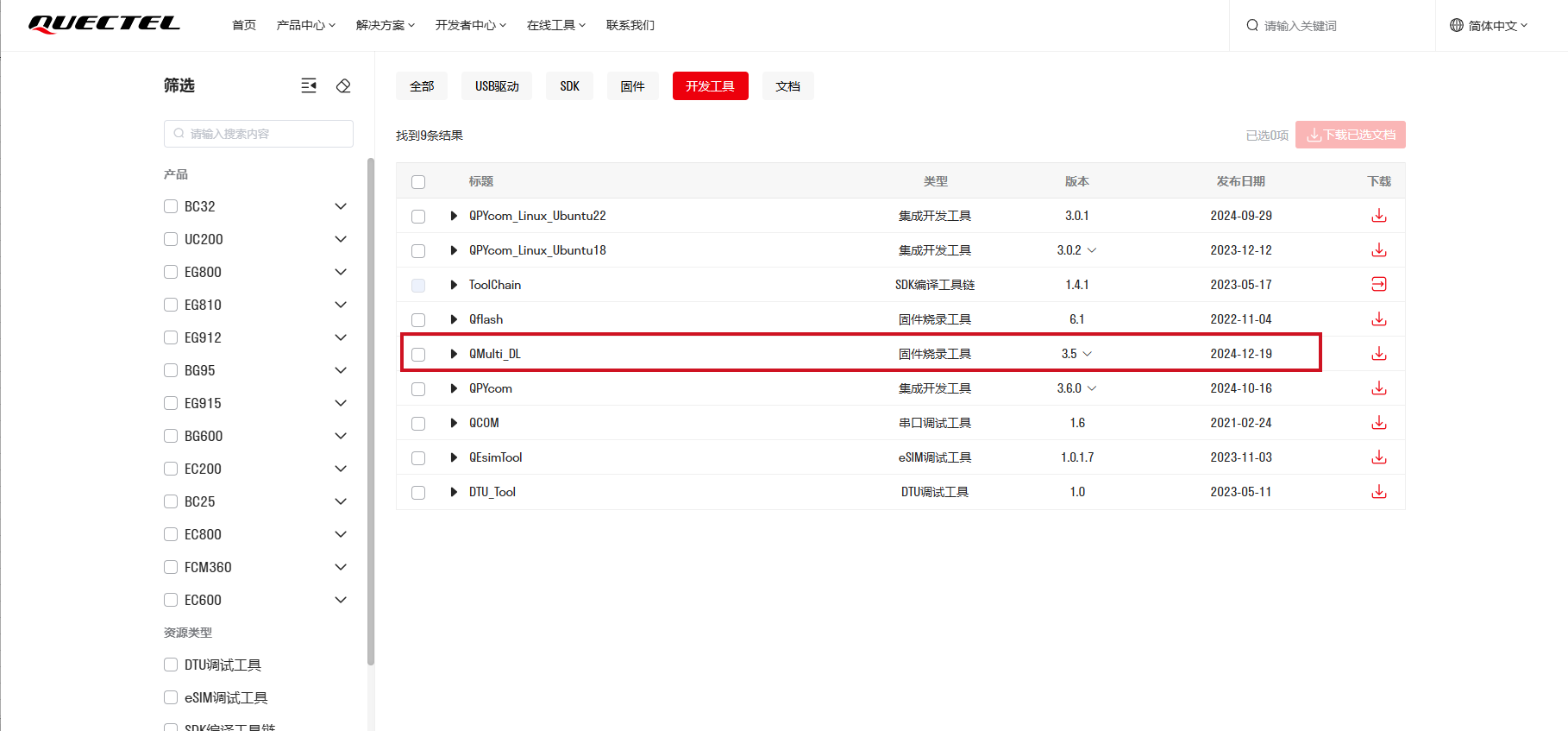Open the 联系我们 link
Viewport: 1568px width, 731px height.
pos(630,25)
